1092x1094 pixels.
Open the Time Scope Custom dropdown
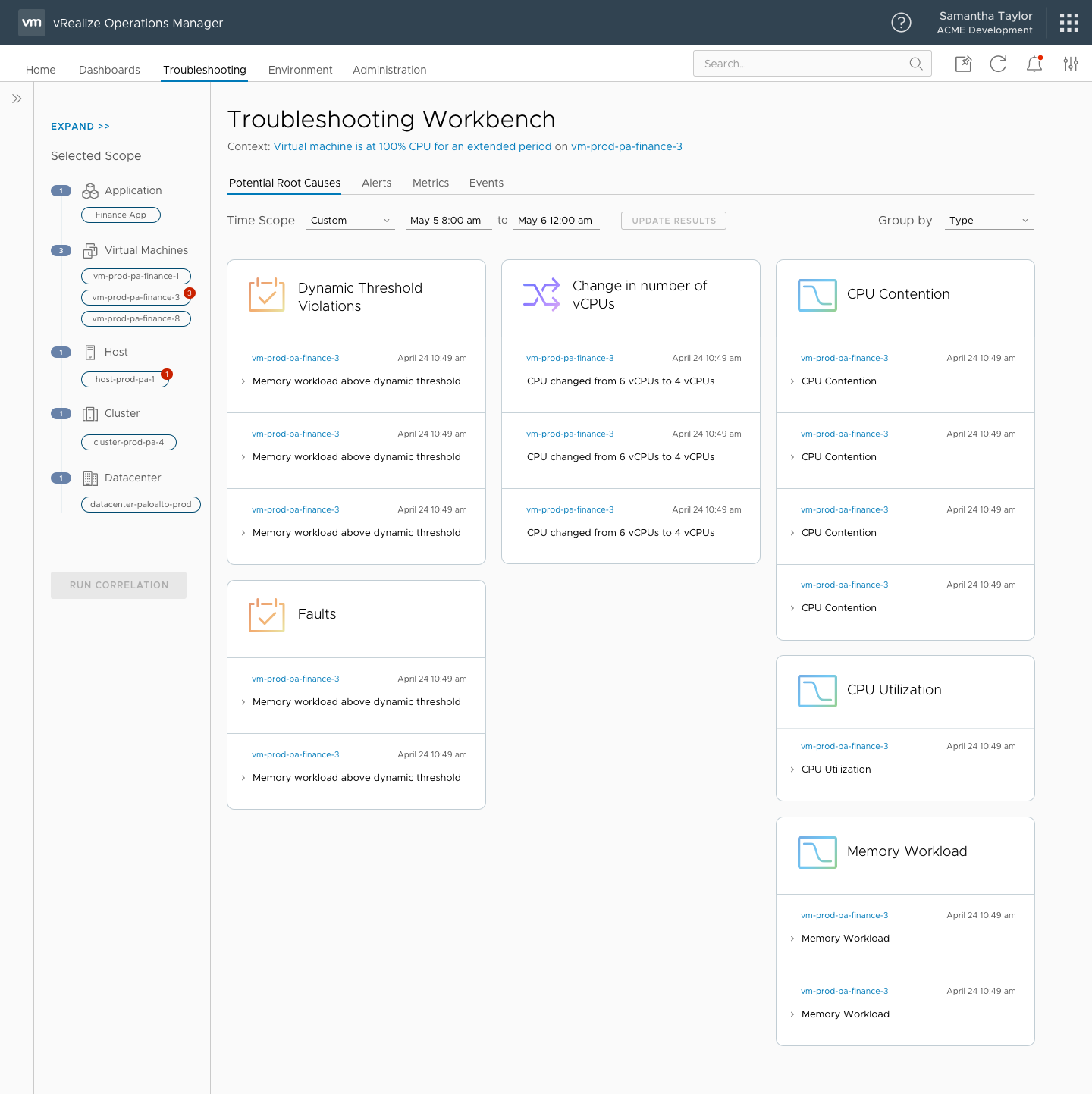350,221
